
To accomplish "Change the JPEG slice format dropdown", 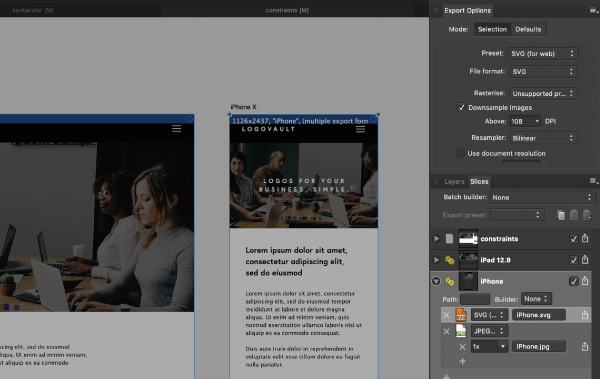I will [x=489, y=331].
